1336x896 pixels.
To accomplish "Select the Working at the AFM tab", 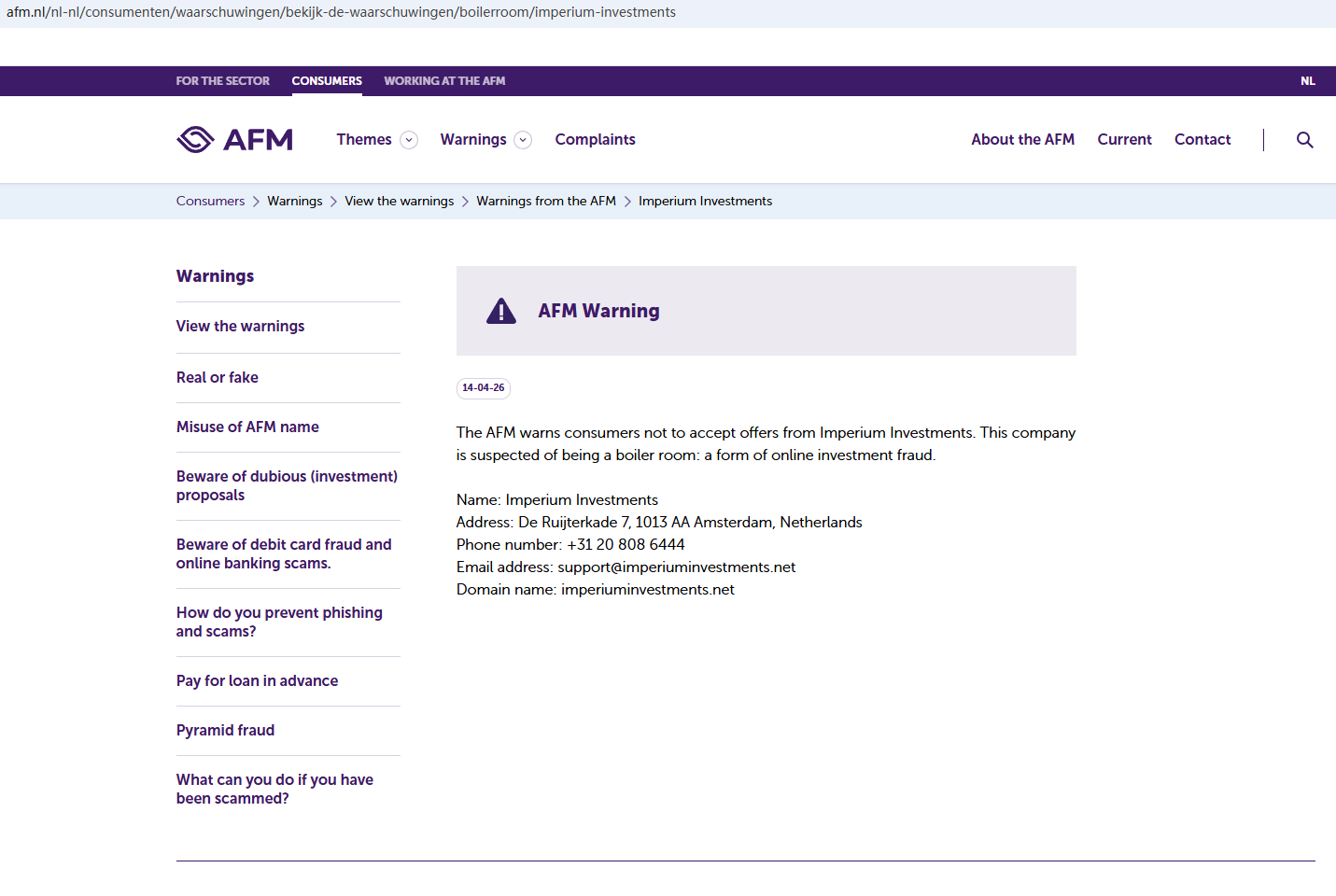I will 444,81.
